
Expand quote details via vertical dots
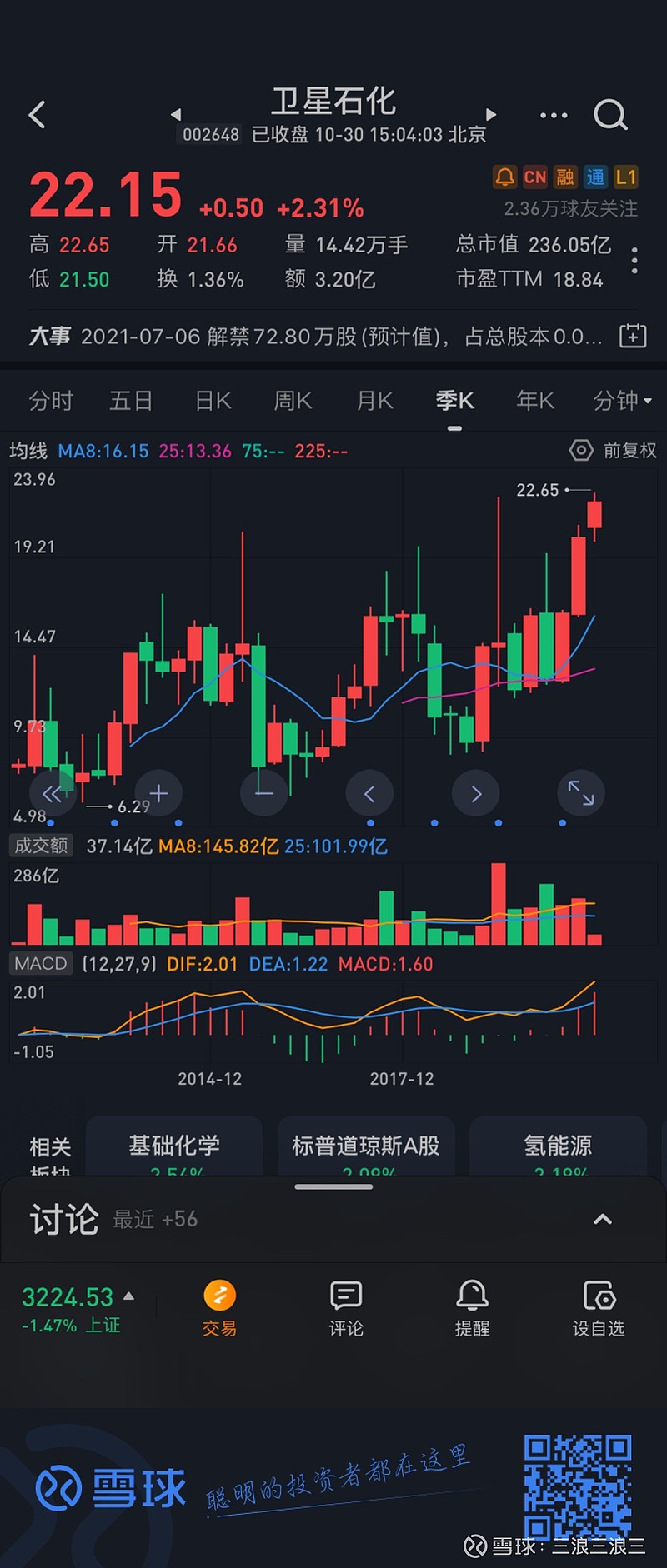[x=635, y=261]
